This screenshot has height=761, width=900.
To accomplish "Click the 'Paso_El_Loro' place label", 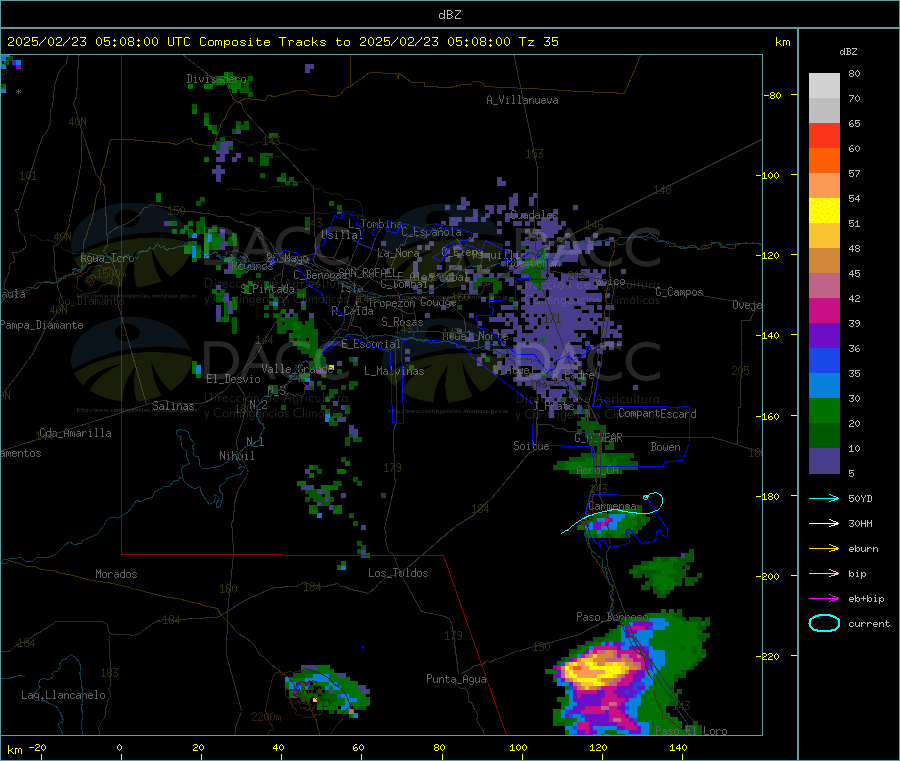I will point(691,731).
